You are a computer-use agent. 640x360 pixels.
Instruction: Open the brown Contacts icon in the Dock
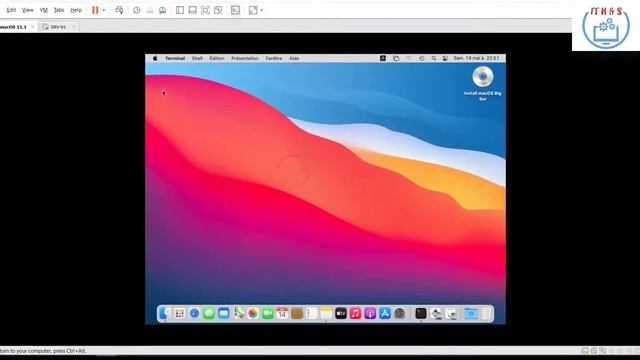(297, 313)
